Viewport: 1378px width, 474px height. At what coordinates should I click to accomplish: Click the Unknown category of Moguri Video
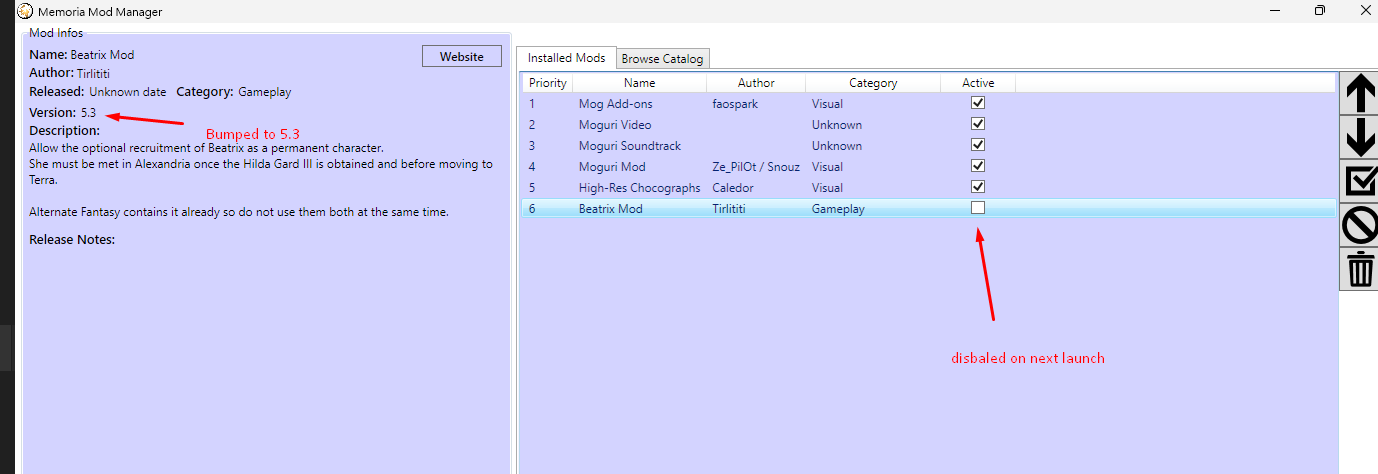837,125
